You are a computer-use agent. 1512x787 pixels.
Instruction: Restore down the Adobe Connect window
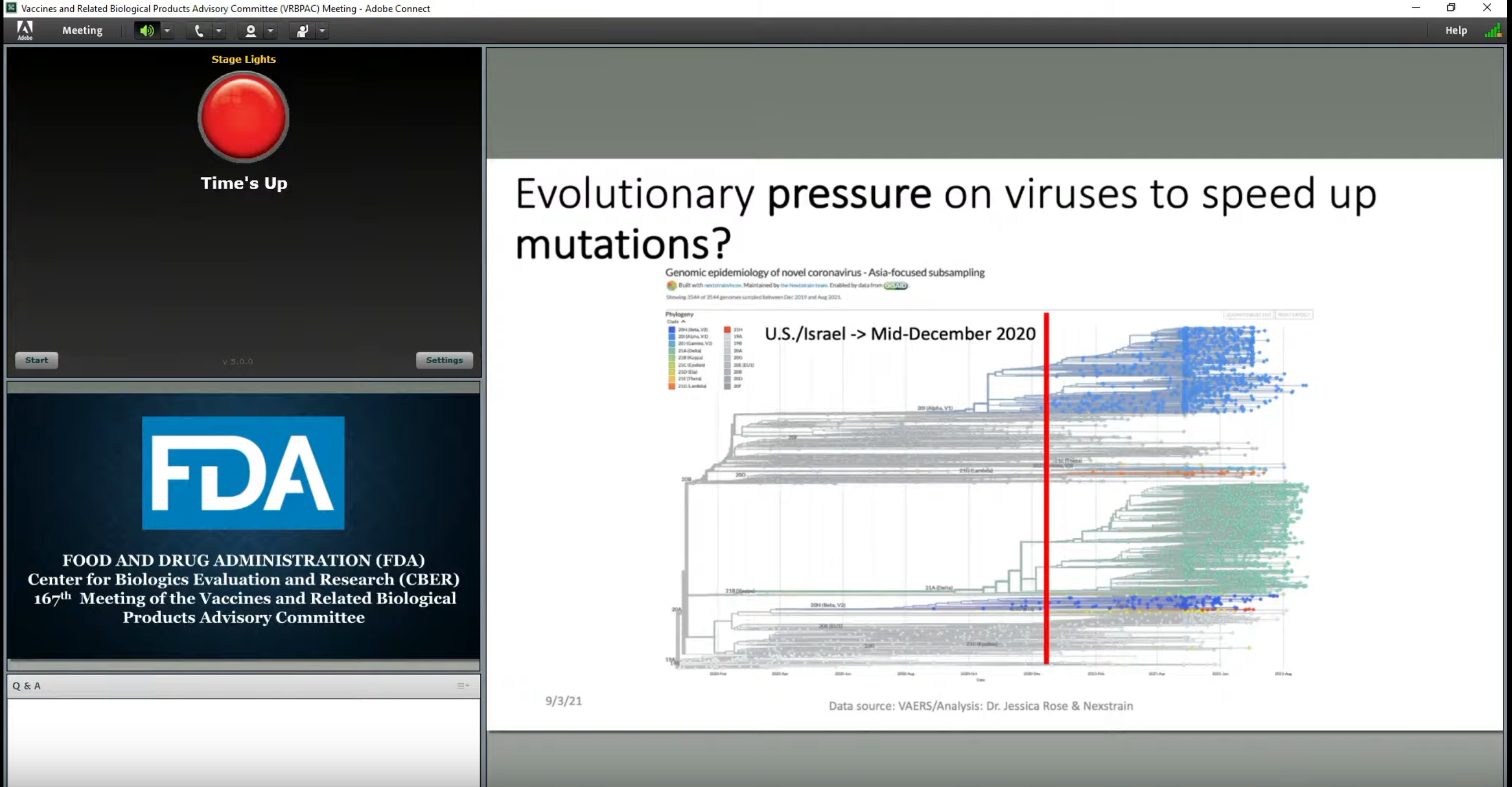pos(1451,7)
